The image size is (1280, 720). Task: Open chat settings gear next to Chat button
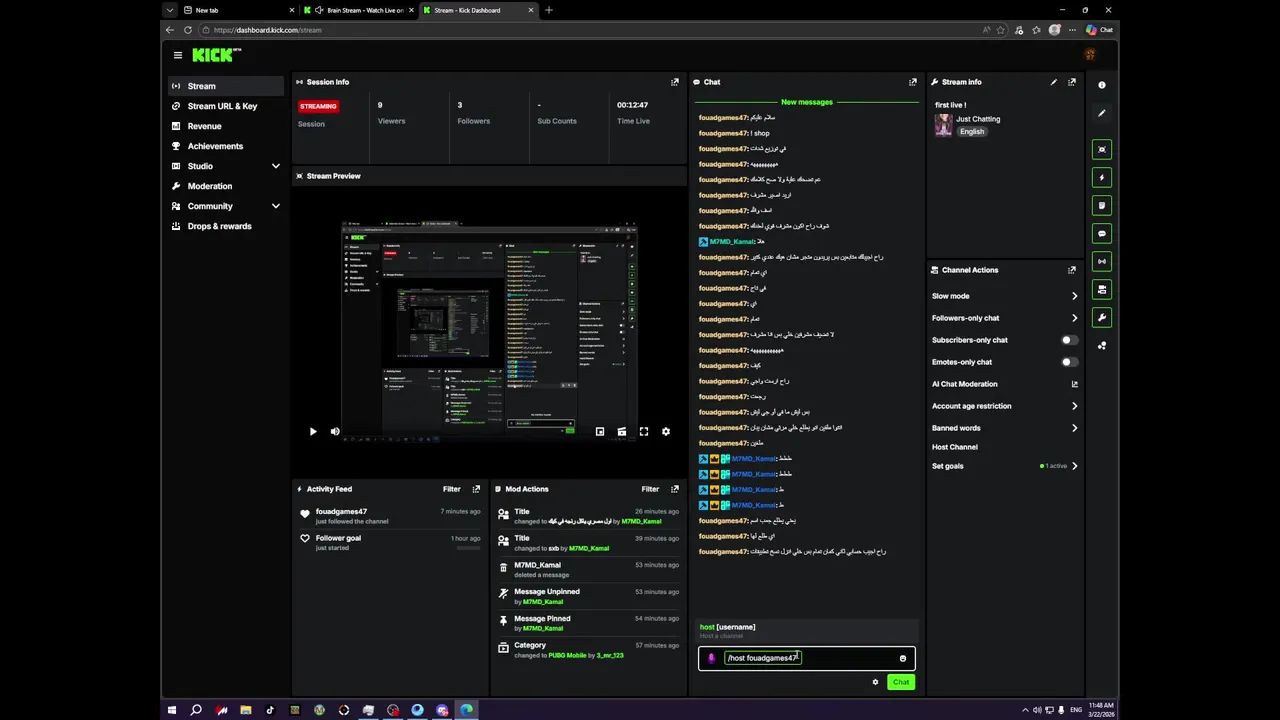pyautogui.click(x=875, y=682)
